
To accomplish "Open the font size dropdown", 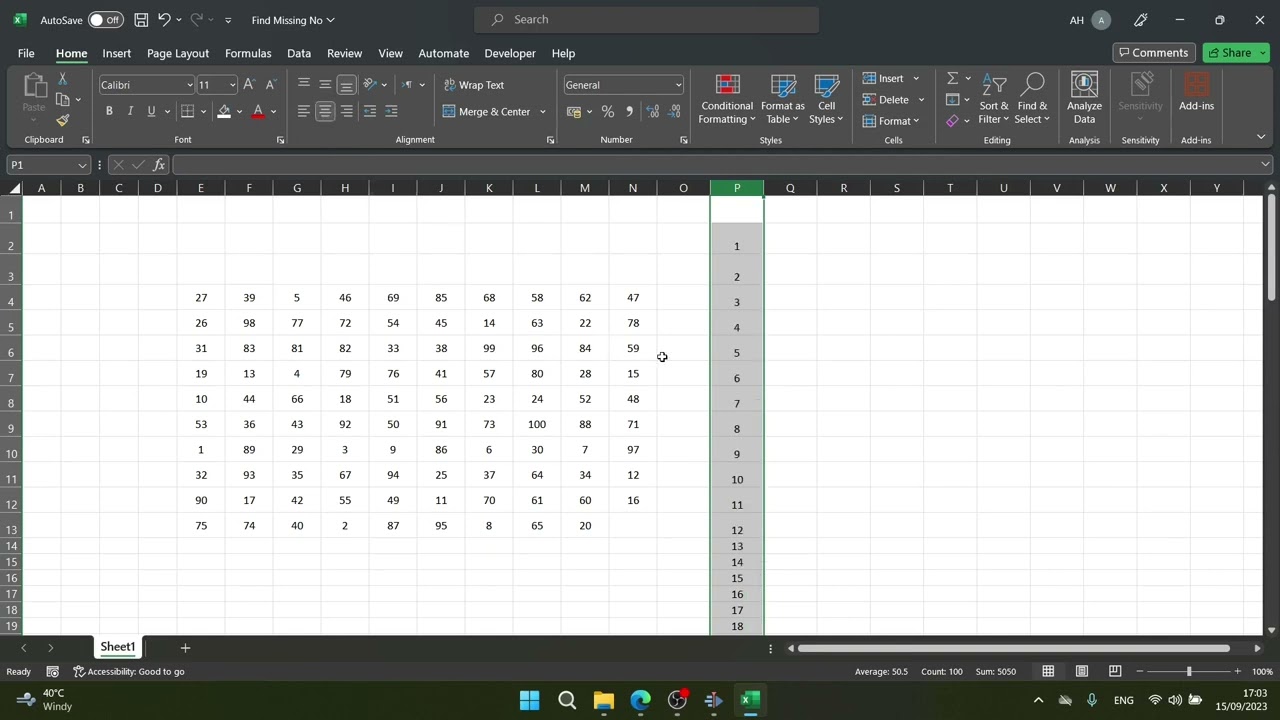I will (232, 85).
